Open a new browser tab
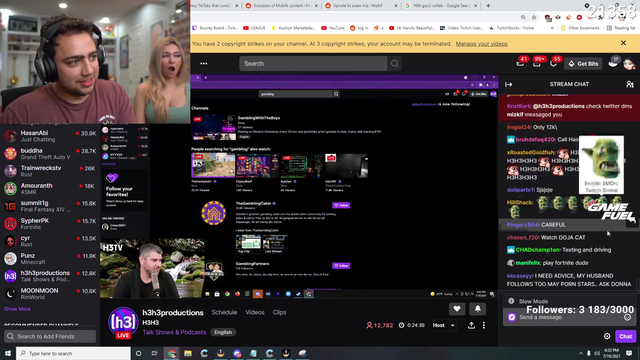 pyautogui.click(x=488, y=6)
